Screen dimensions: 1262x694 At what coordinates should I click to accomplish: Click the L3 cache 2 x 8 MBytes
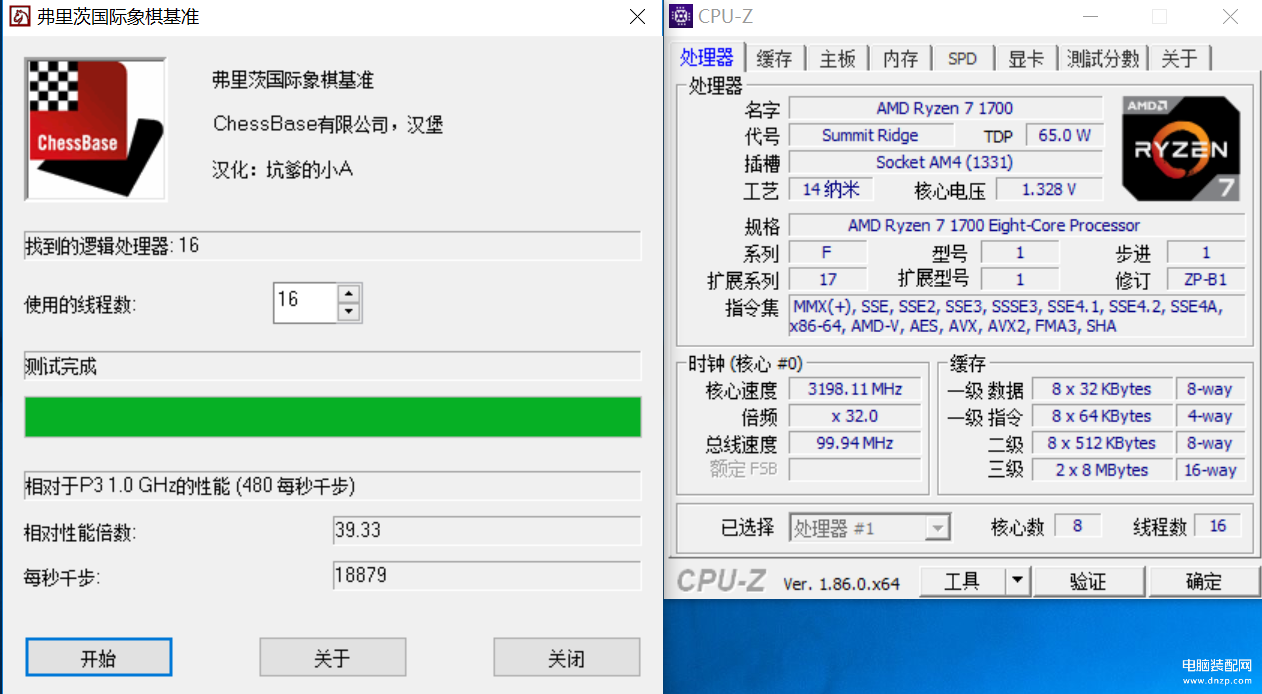click(x=1101, y=470)
